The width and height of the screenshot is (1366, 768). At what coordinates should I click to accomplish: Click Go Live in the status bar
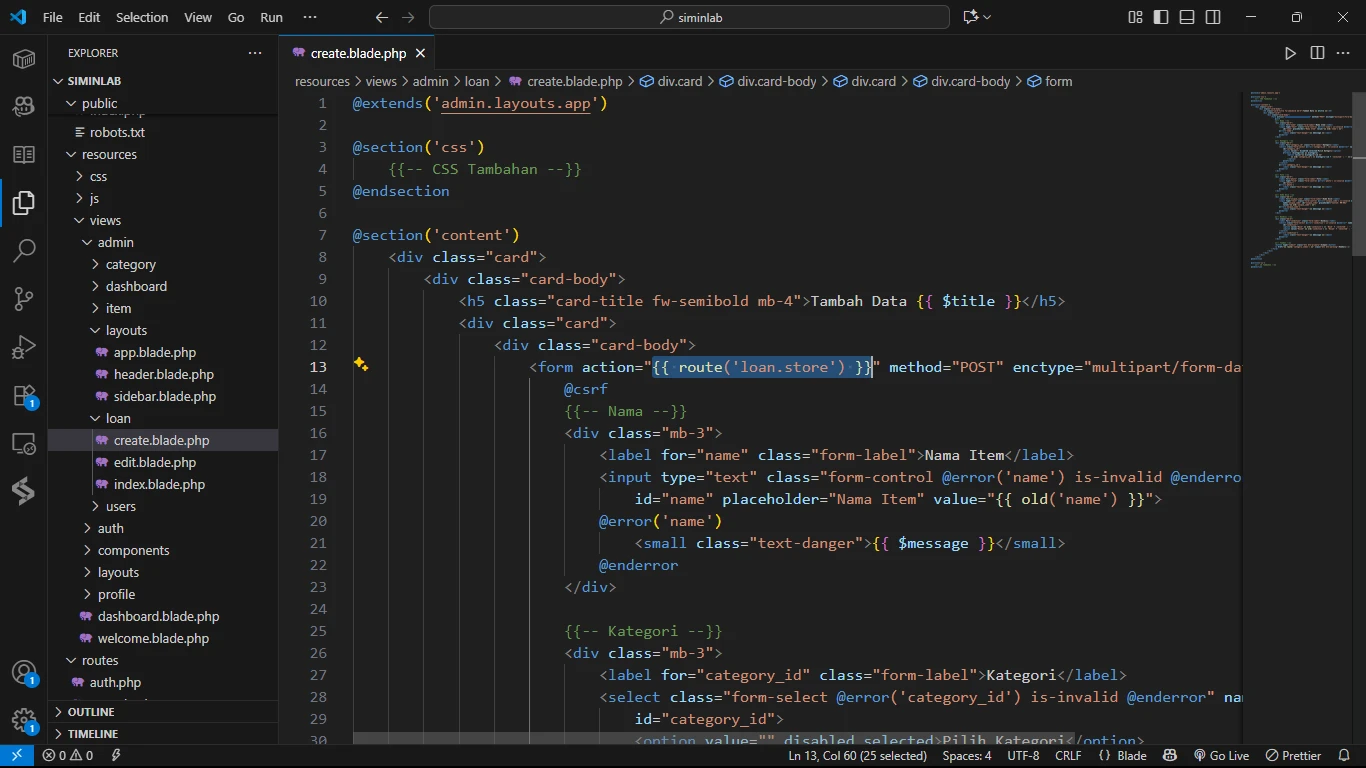[1222, 756]
